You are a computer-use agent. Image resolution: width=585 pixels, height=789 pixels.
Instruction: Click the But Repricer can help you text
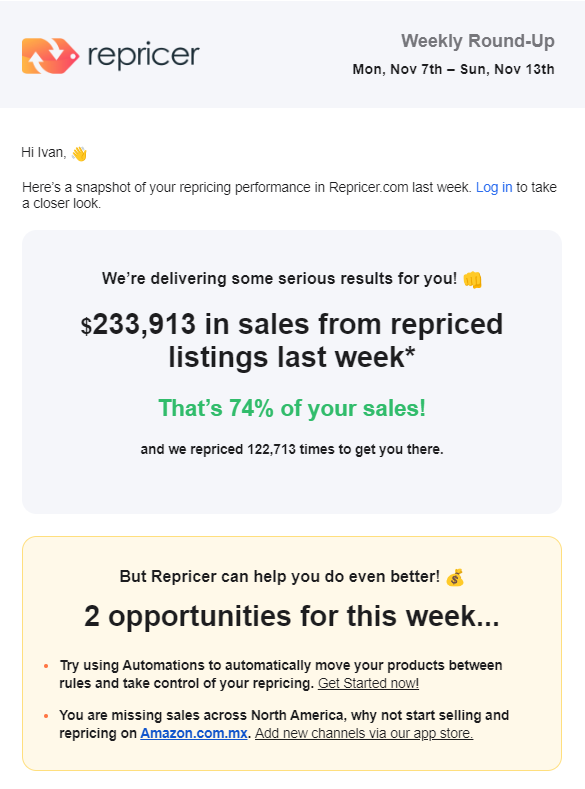pos(280,576)
